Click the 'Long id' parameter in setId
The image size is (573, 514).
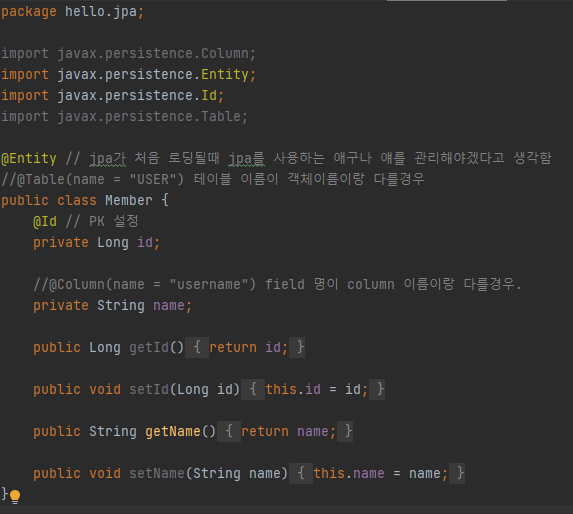[205, 389]
